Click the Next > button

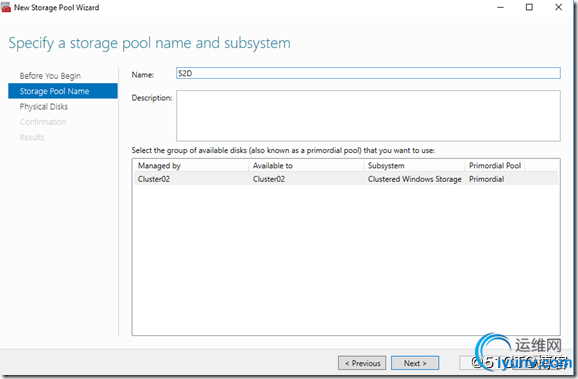(x=415, y=363)
